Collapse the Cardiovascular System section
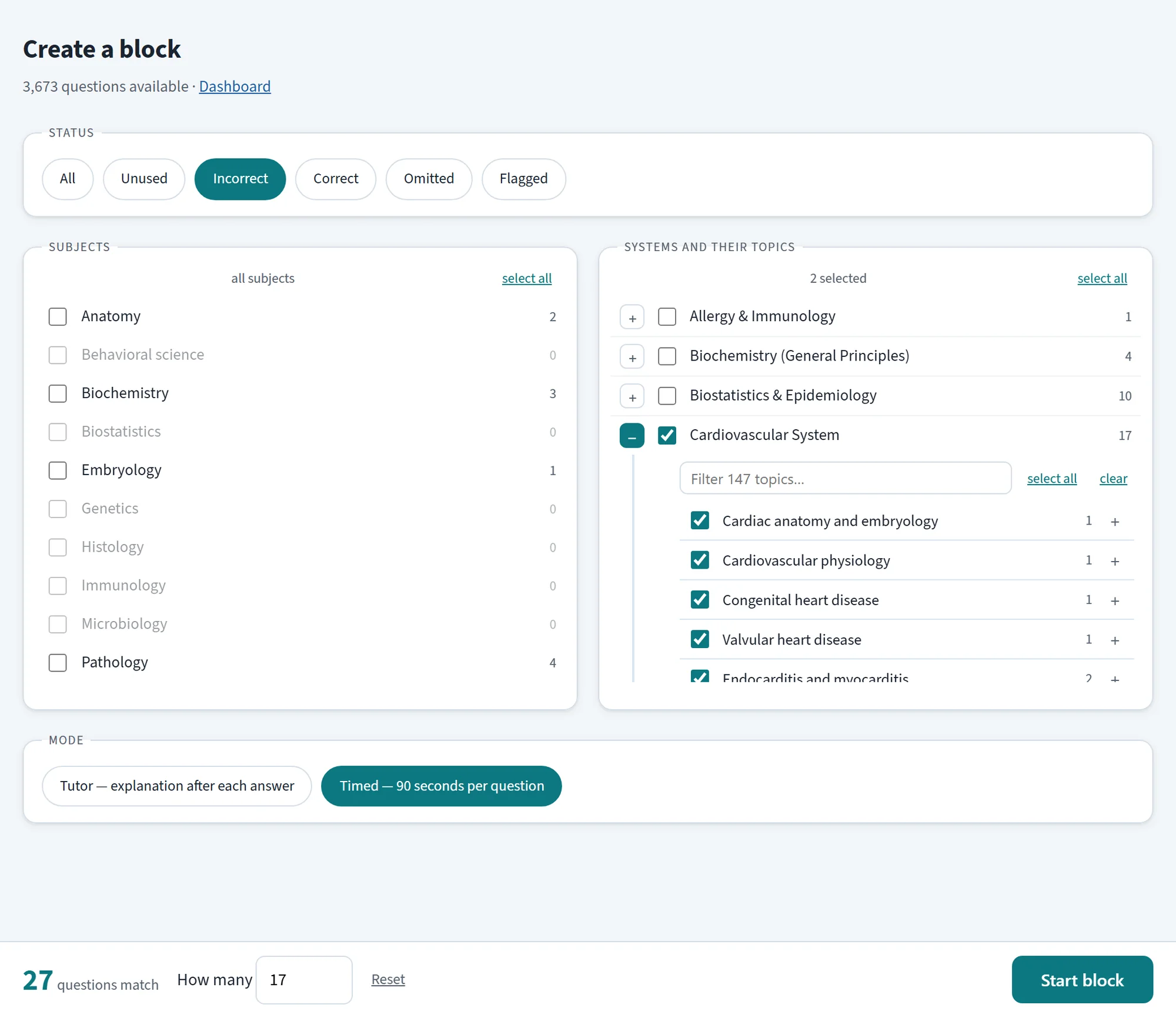The height and width of the screenshot is (1018, 1176). coord(632,436)
